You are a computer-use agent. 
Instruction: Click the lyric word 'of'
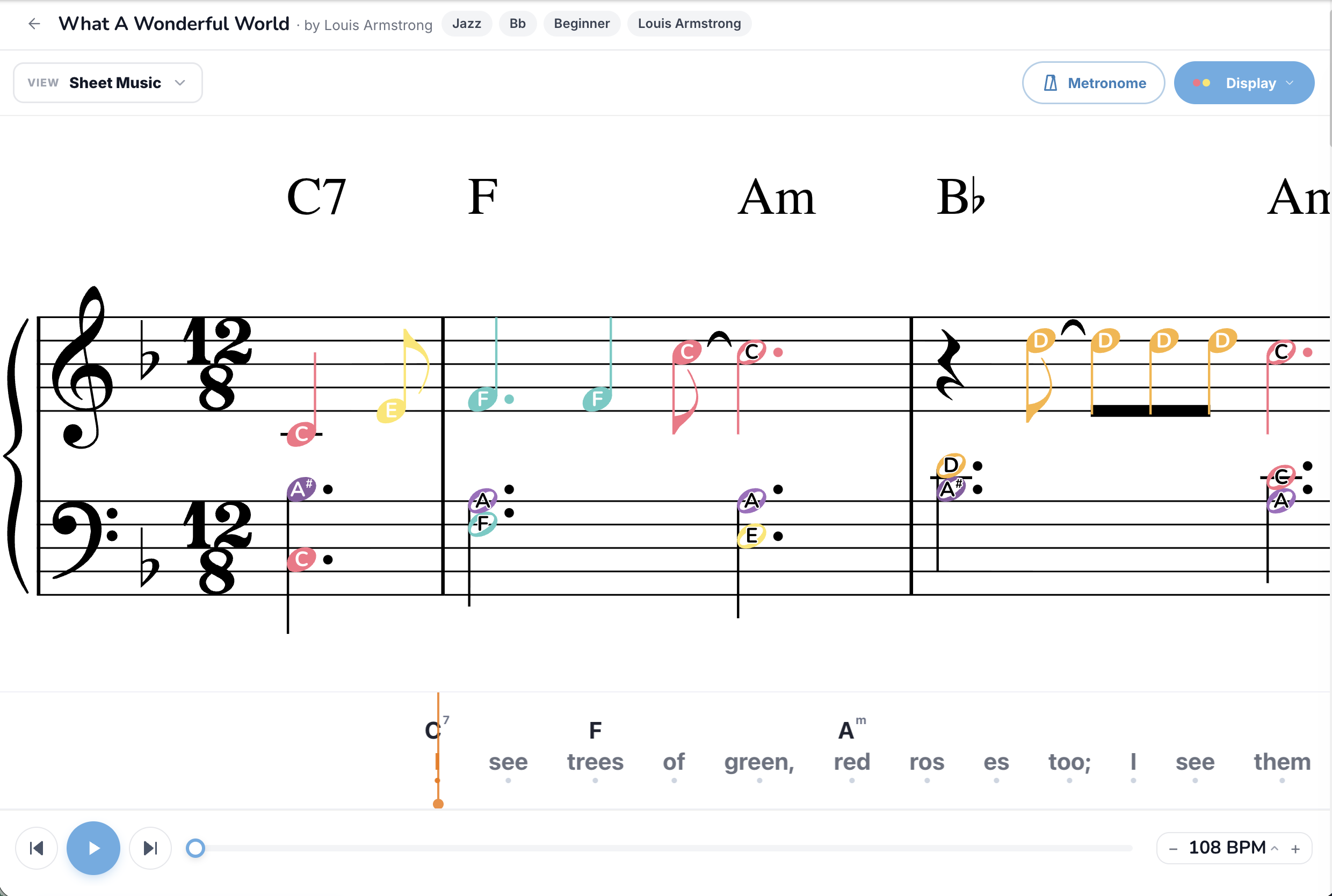point(674,762)
